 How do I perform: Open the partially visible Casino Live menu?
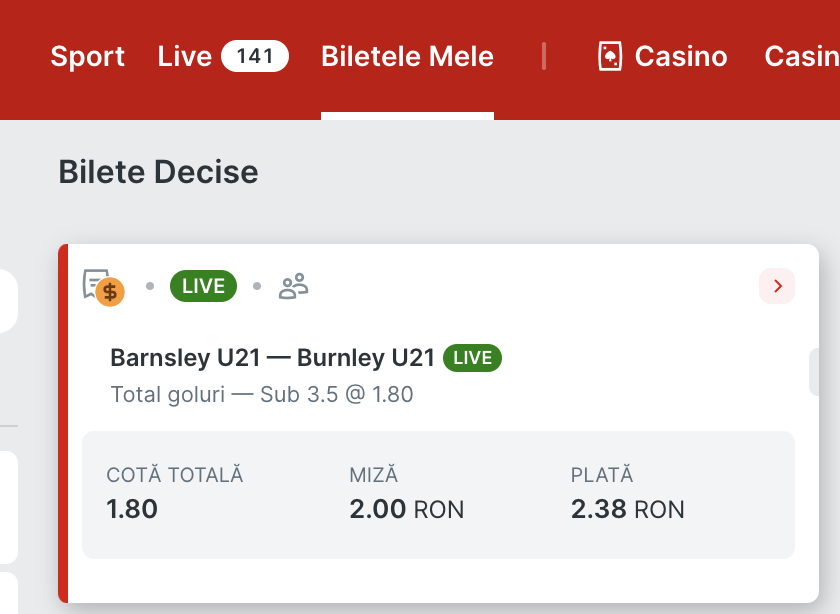click(802, 56)
